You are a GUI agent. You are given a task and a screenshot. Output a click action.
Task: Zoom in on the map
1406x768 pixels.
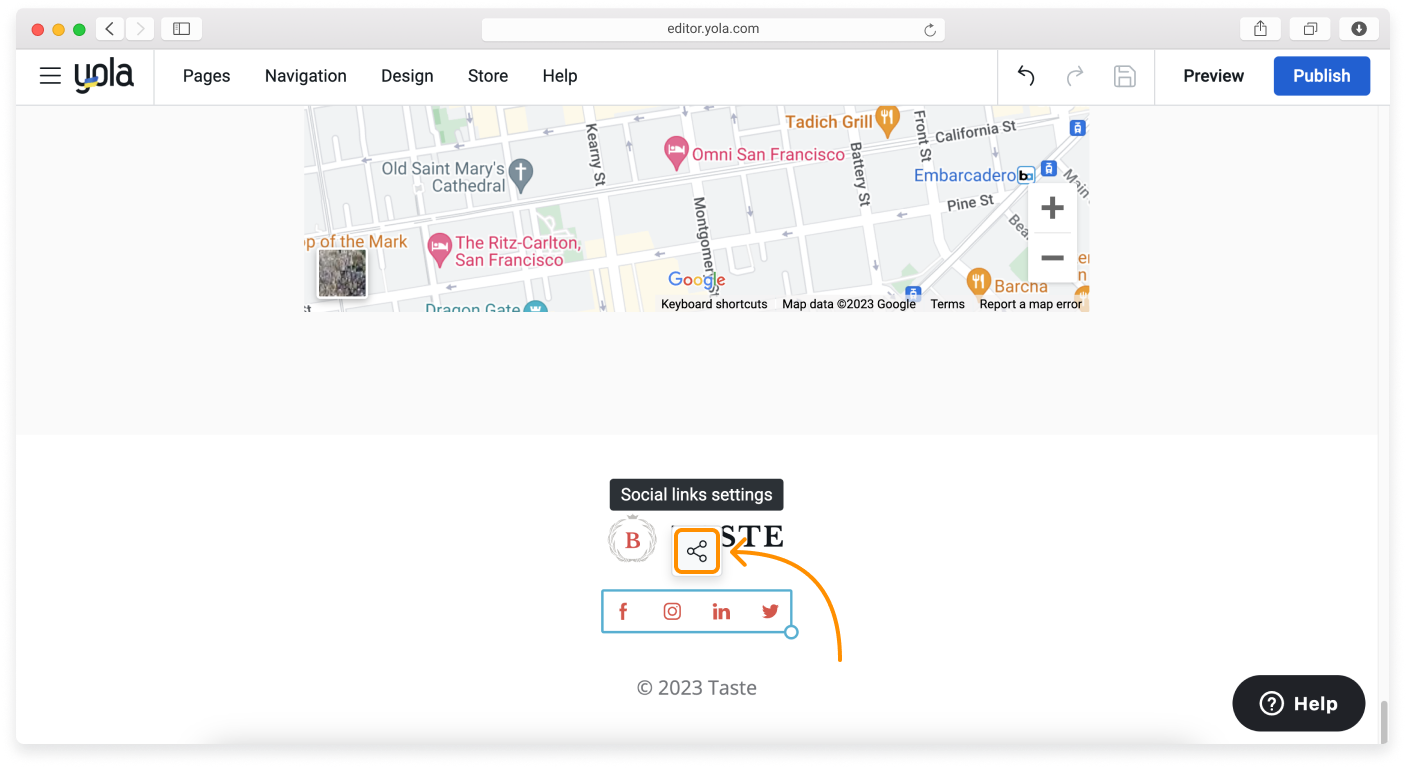point(1052,208)
